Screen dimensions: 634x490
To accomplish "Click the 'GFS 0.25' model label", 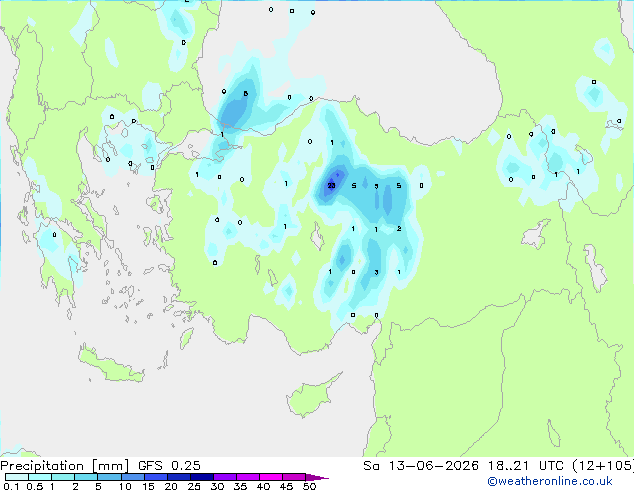I will coord(169,466).
